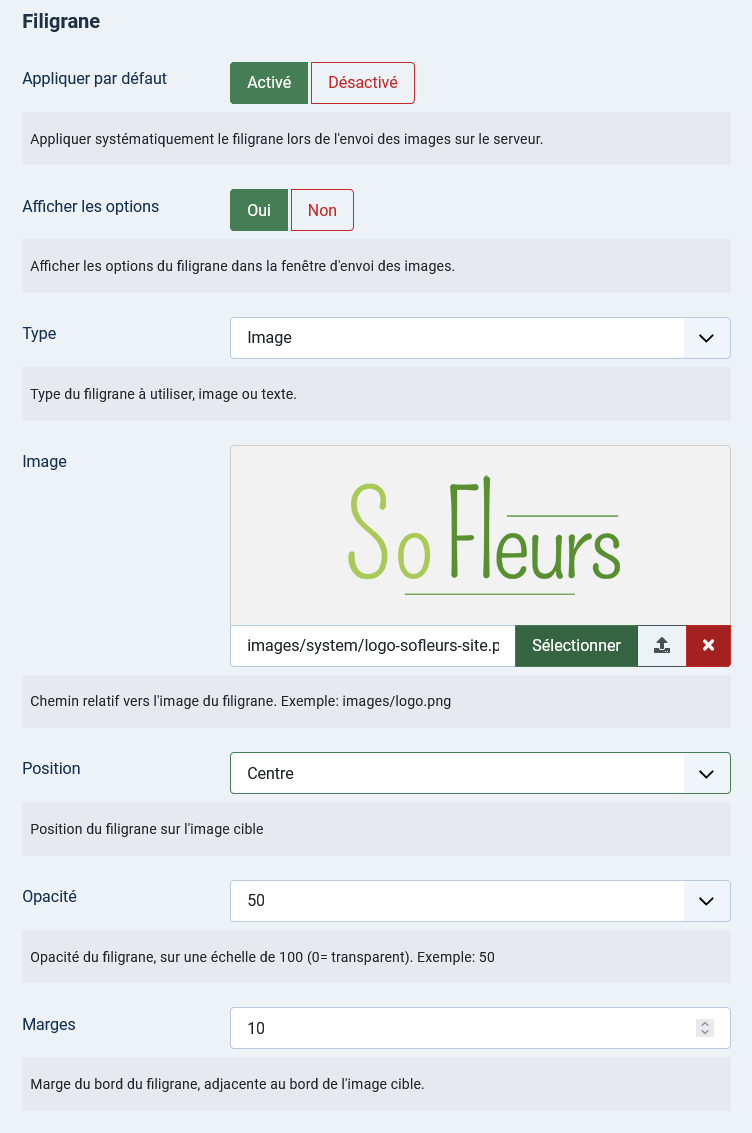Set Appliquer par défaut to Activé

pyautogui.click(x=269, y=83)
